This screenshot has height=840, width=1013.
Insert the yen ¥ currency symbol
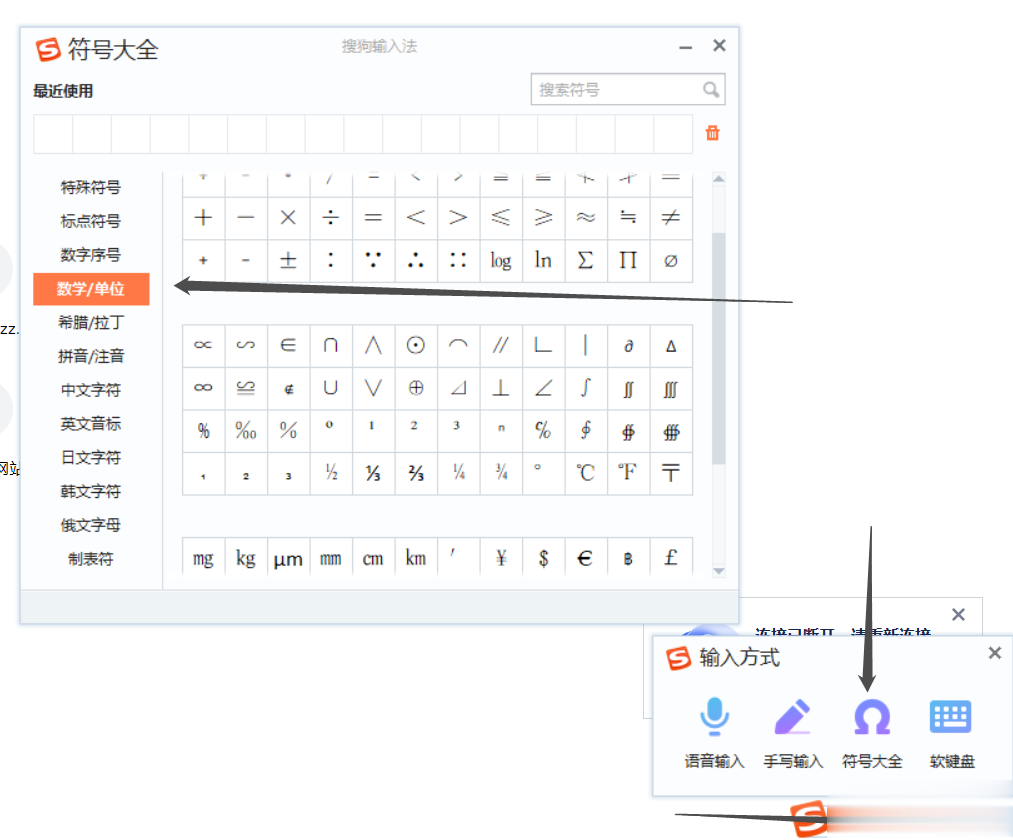[501, 557]
